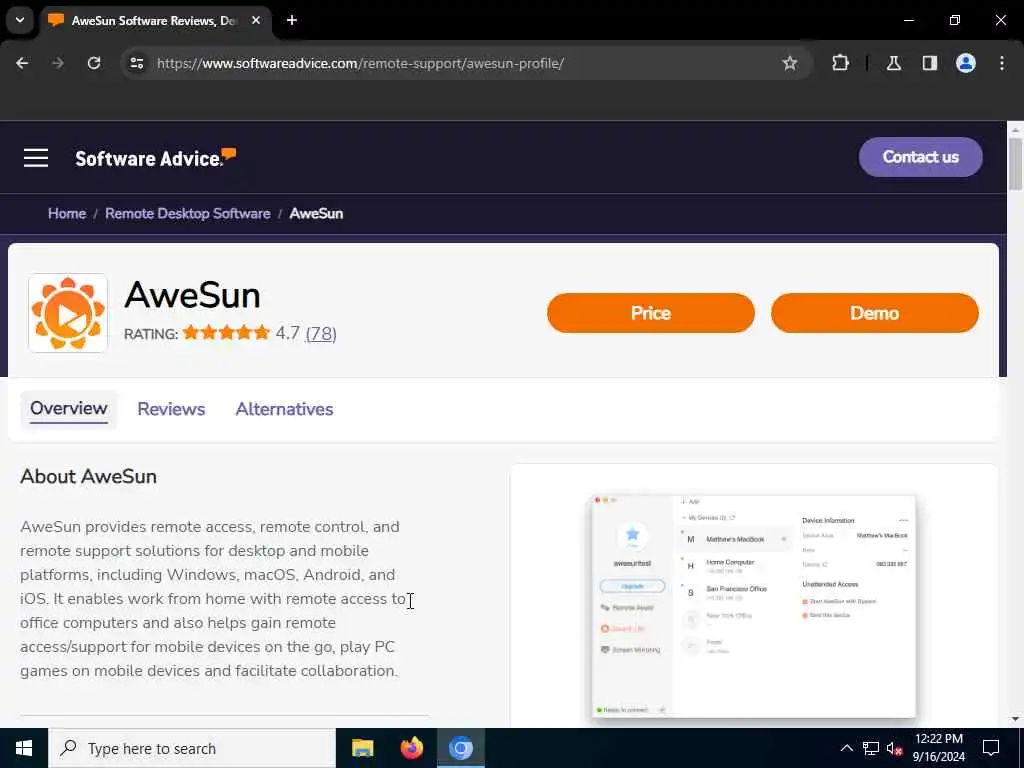This screenshot has width=1024, height=768.
Task: Open the AweSun app screenshot thumbnail
Action: point(754,607)
